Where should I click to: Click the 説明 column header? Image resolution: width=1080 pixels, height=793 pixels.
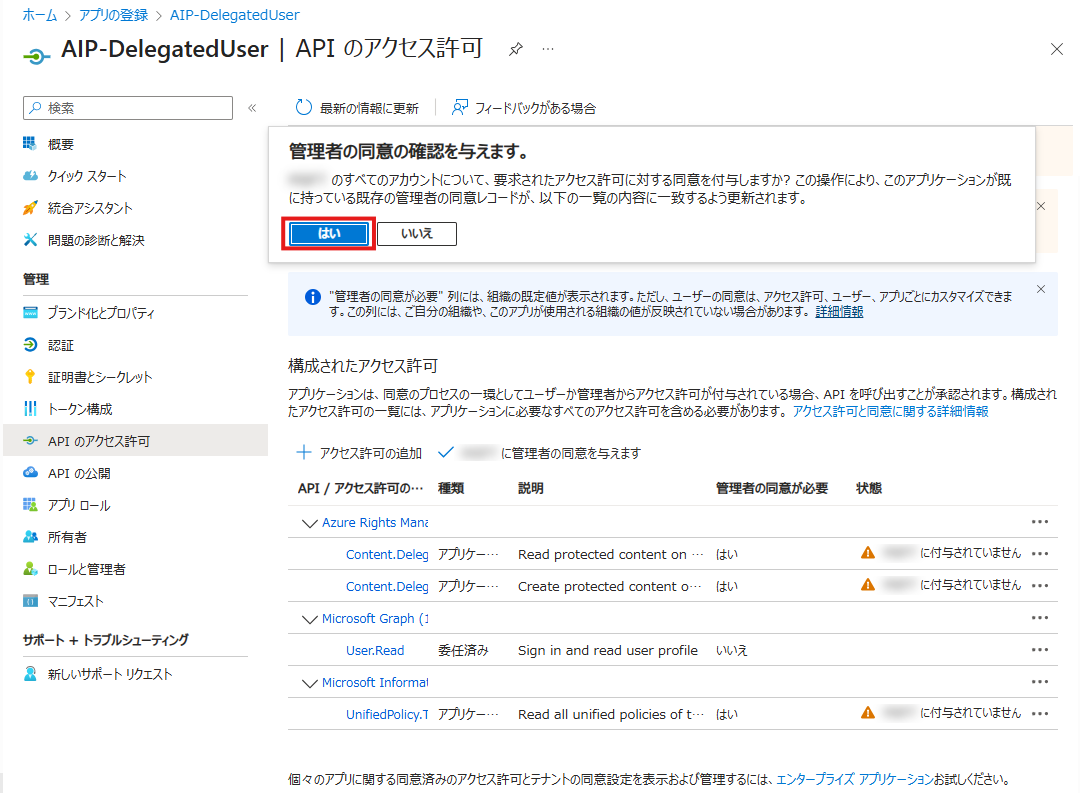click(x=530, y=488)
